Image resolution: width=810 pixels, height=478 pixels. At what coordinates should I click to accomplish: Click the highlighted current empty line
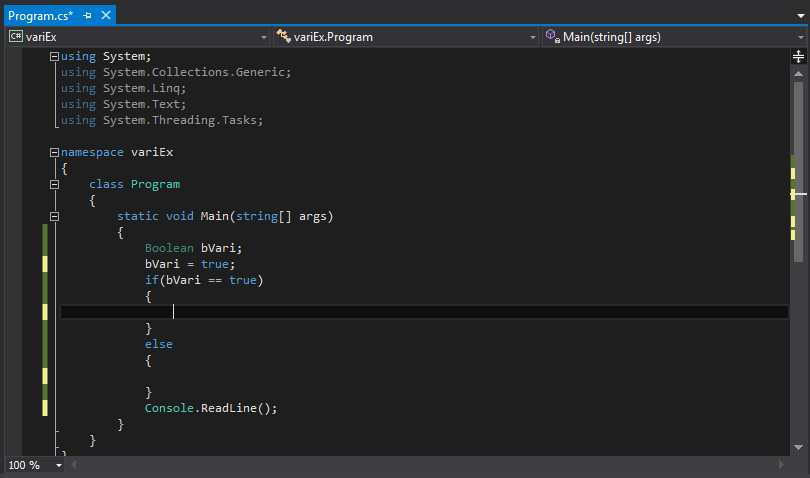click(424, 312)
